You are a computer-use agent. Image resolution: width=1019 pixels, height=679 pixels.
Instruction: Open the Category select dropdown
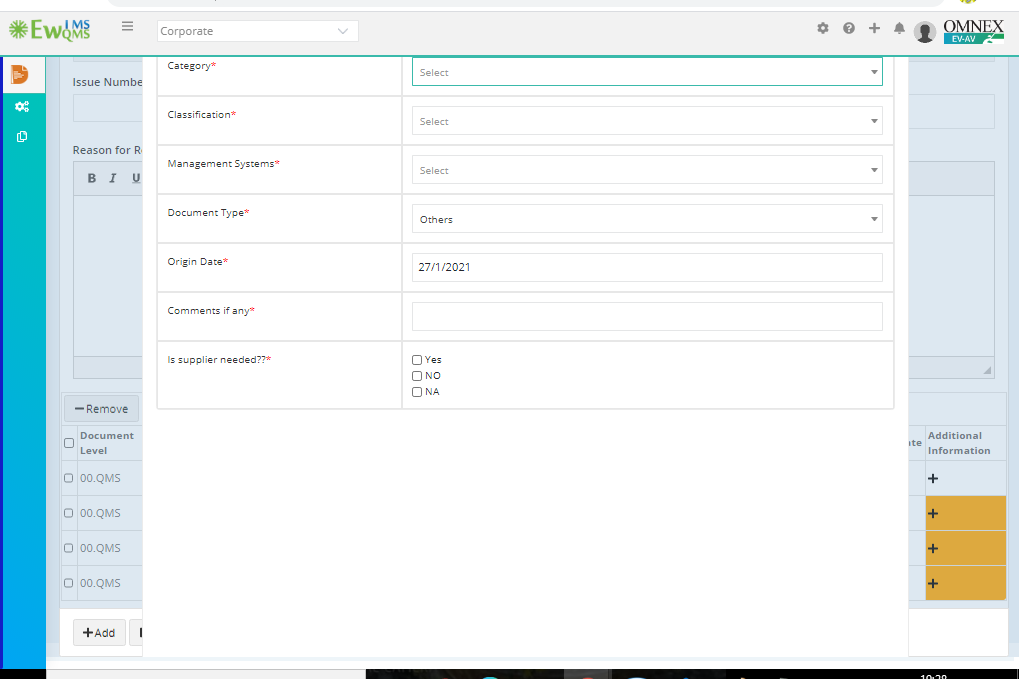coord(647,71)
